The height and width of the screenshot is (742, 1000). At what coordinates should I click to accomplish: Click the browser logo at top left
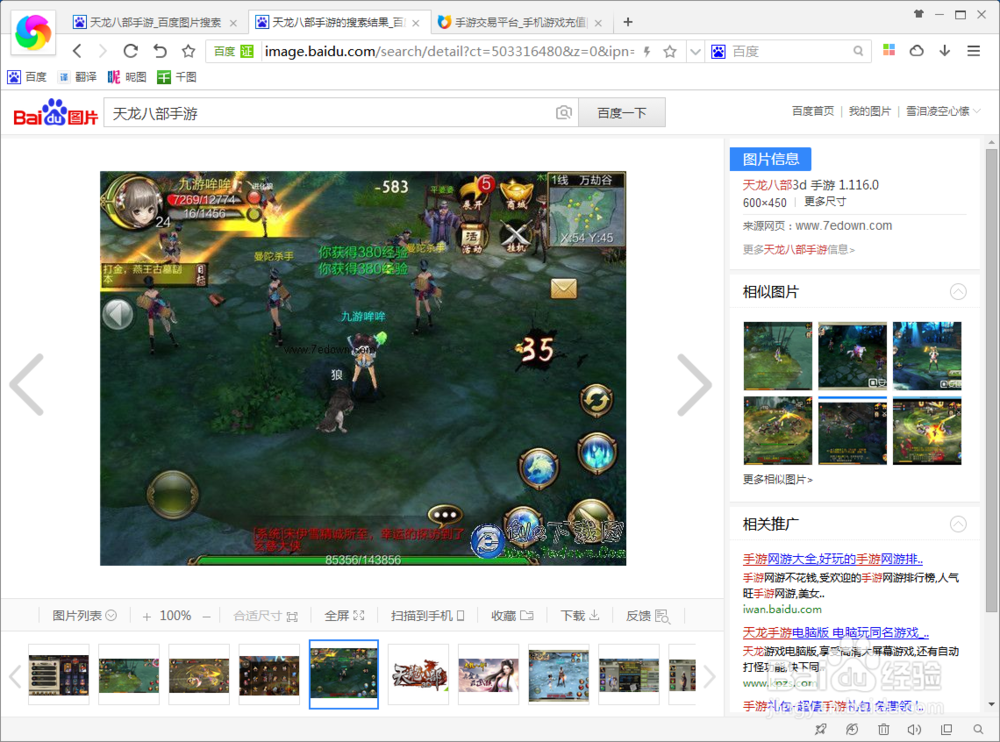(x=33, y=32)
